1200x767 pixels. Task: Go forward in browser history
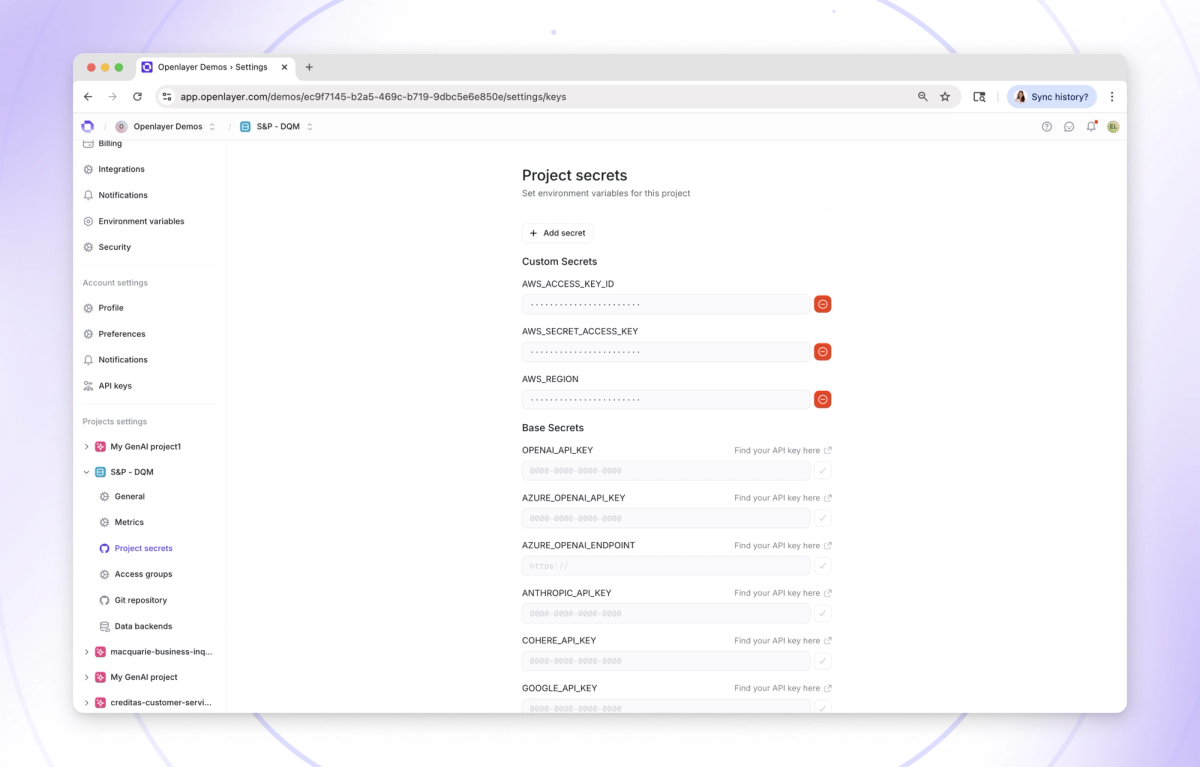tap(112, 97)
